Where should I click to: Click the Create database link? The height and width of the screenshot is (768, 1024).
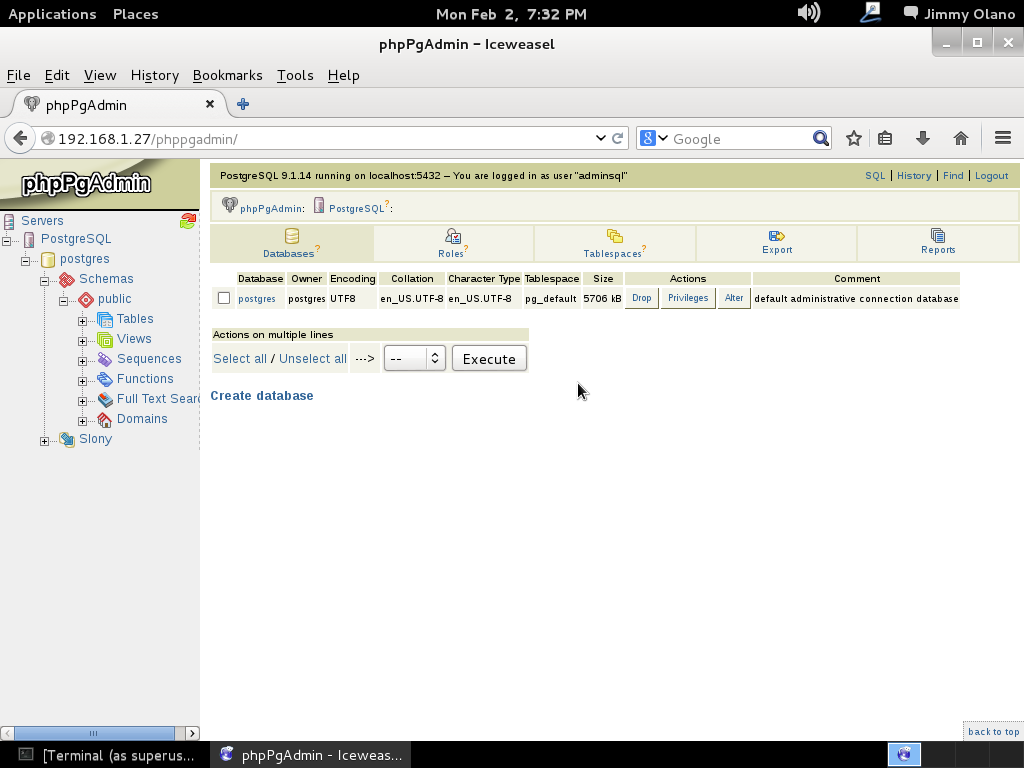tap(262, 396)
